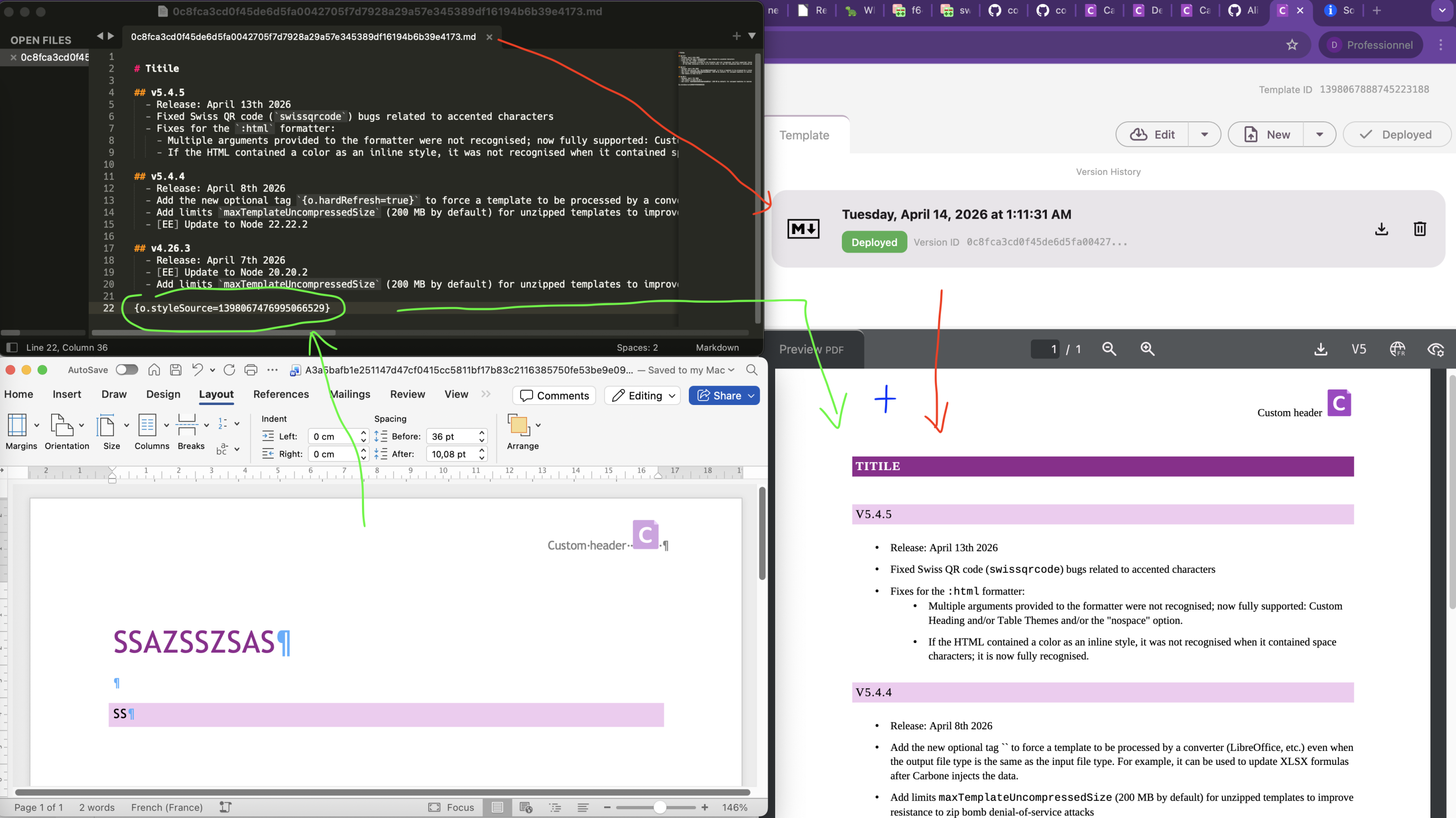The width and height of the screenshot is (1456, 818).
Task: Open the Review ribbon tab
Action: click(x=407, y=394)
